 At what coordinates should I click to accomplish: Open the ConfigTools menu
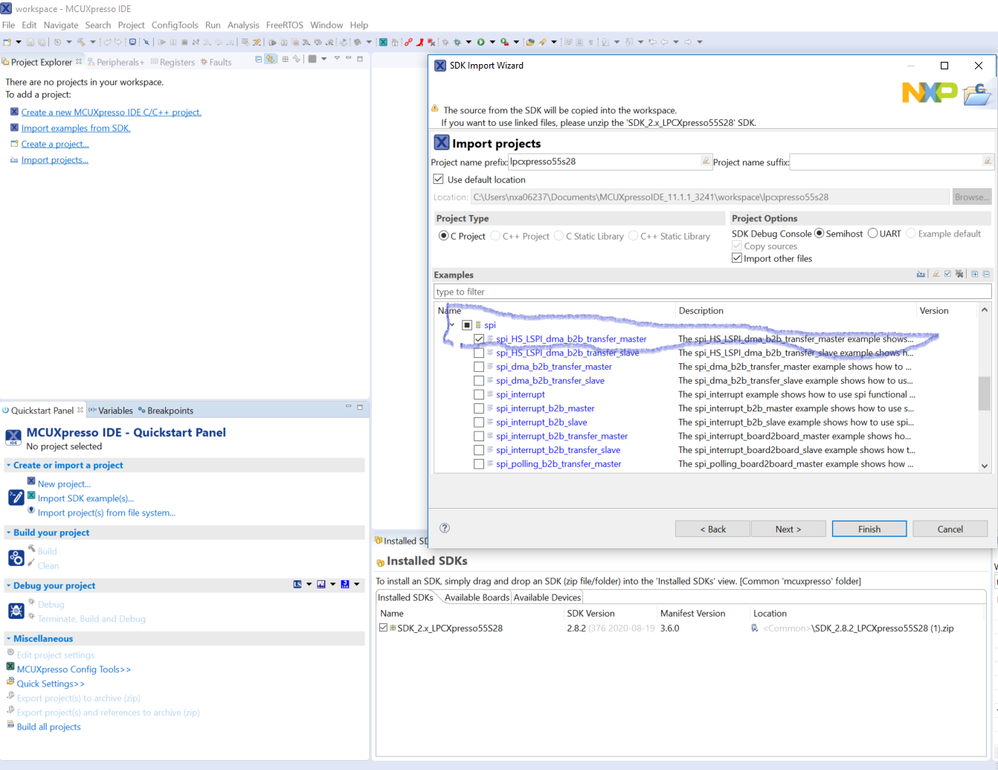point(174,25)
